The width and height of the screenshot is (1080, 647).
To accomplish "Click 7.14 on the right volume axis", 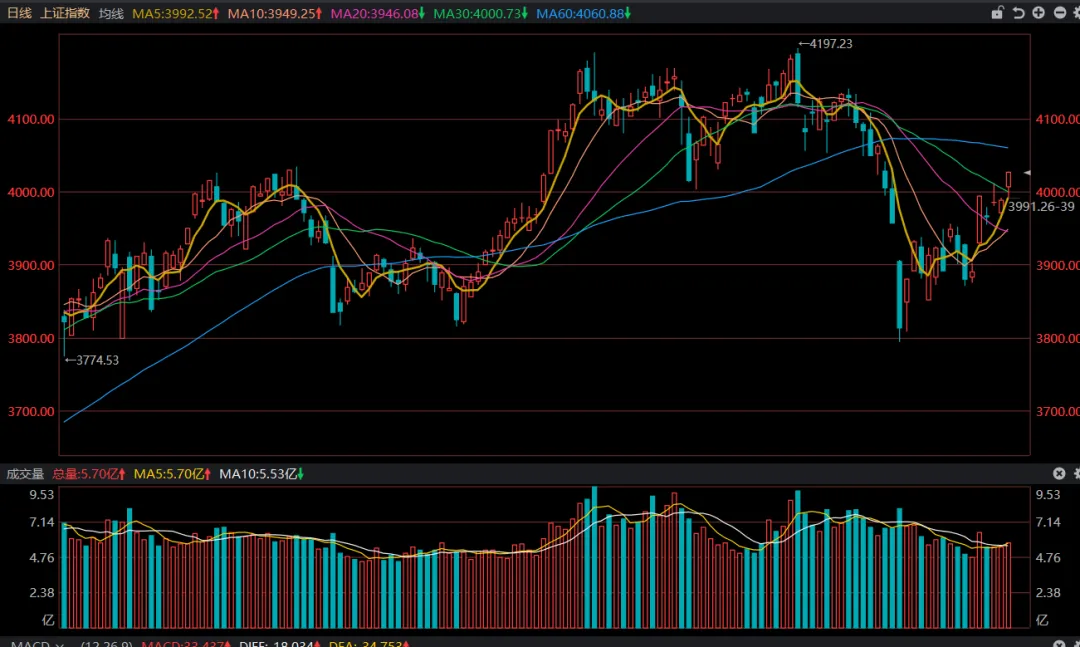I will (1048, 522).
